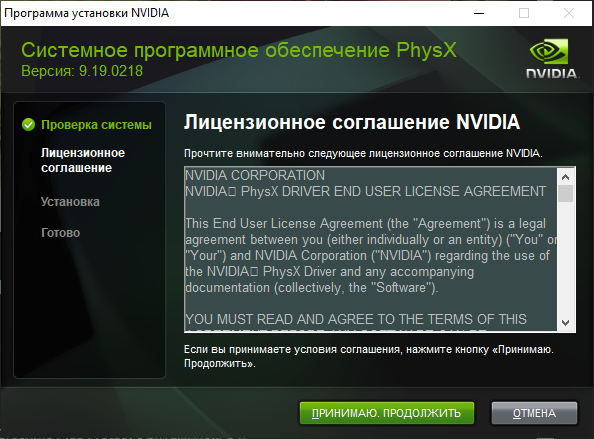Screen dimensions: 594x439
Task: Select the Лицензионное соглашение step
Action: point(83,160)
